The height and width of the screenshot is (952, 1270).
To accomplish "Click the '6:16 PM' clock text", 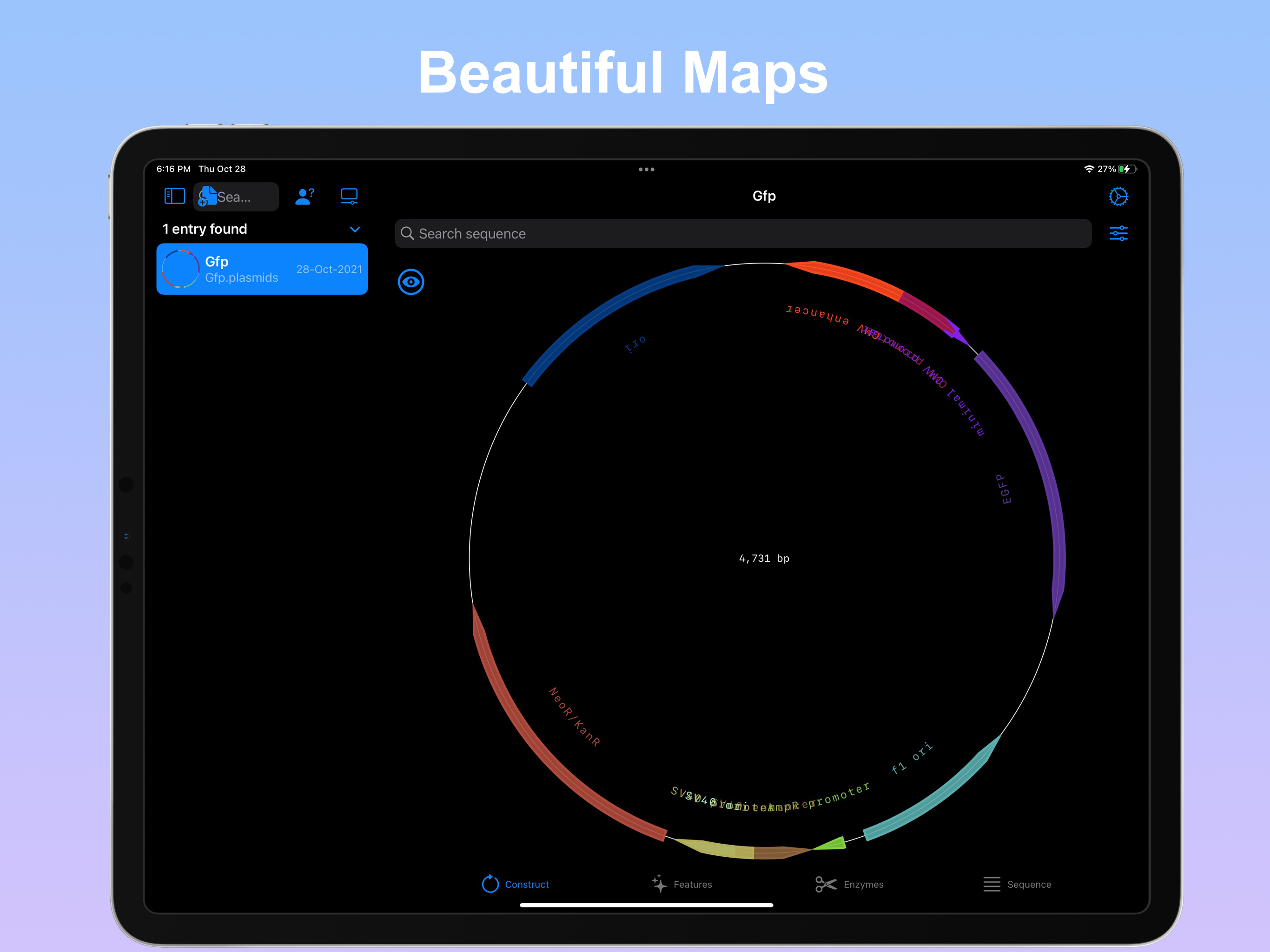I will click(x=173, y=169).
